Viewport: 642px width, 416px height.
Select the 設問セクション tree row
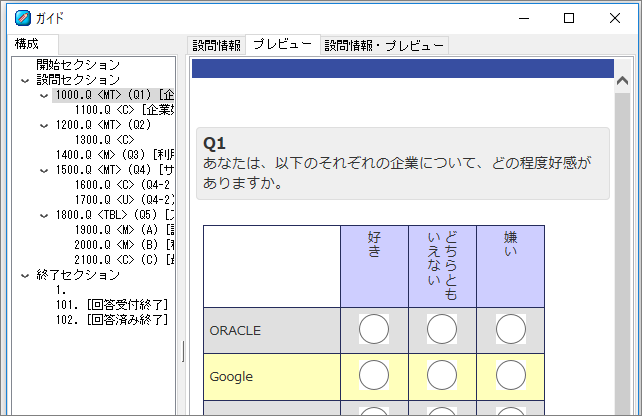point(78,80)
